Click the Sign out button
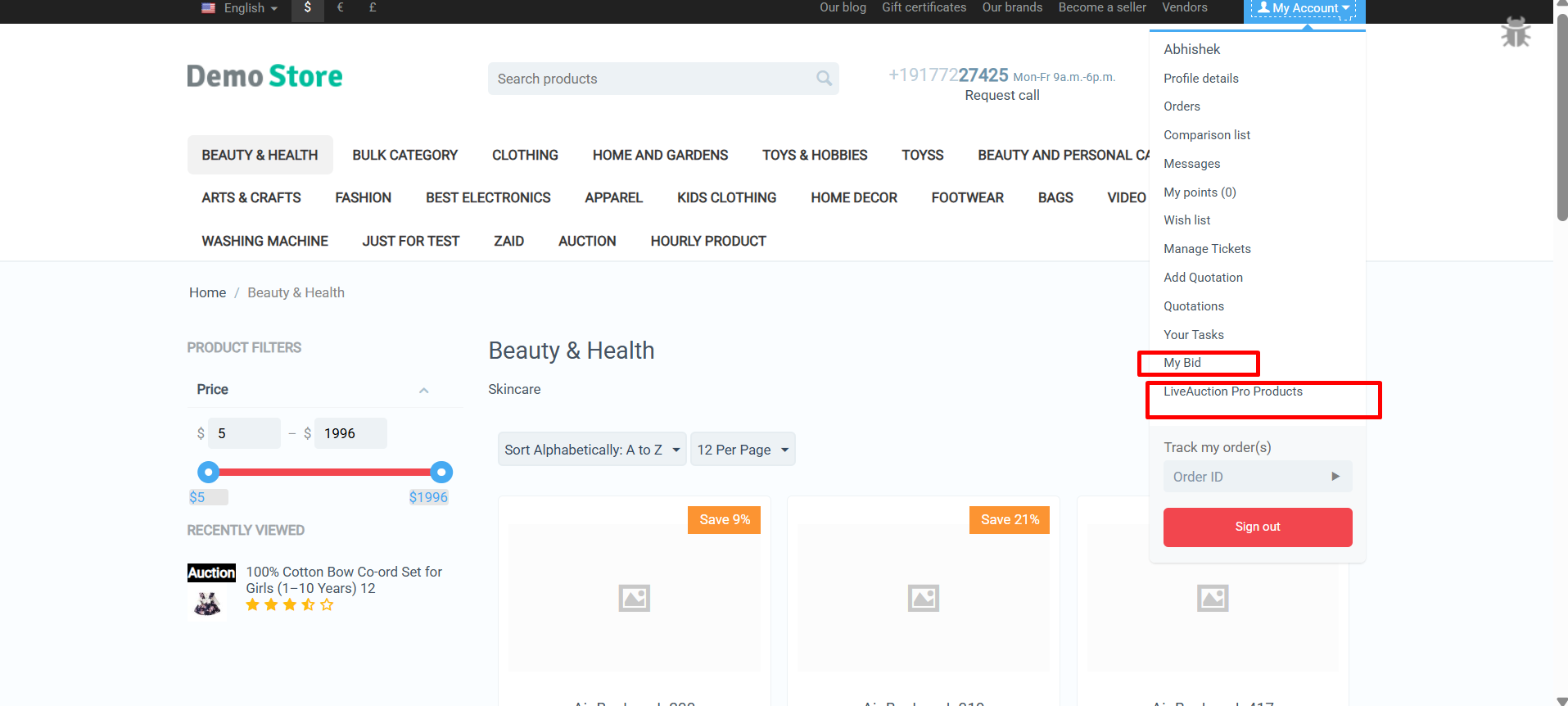This screenshot has width=1568, height=706. click(1257, 527)
